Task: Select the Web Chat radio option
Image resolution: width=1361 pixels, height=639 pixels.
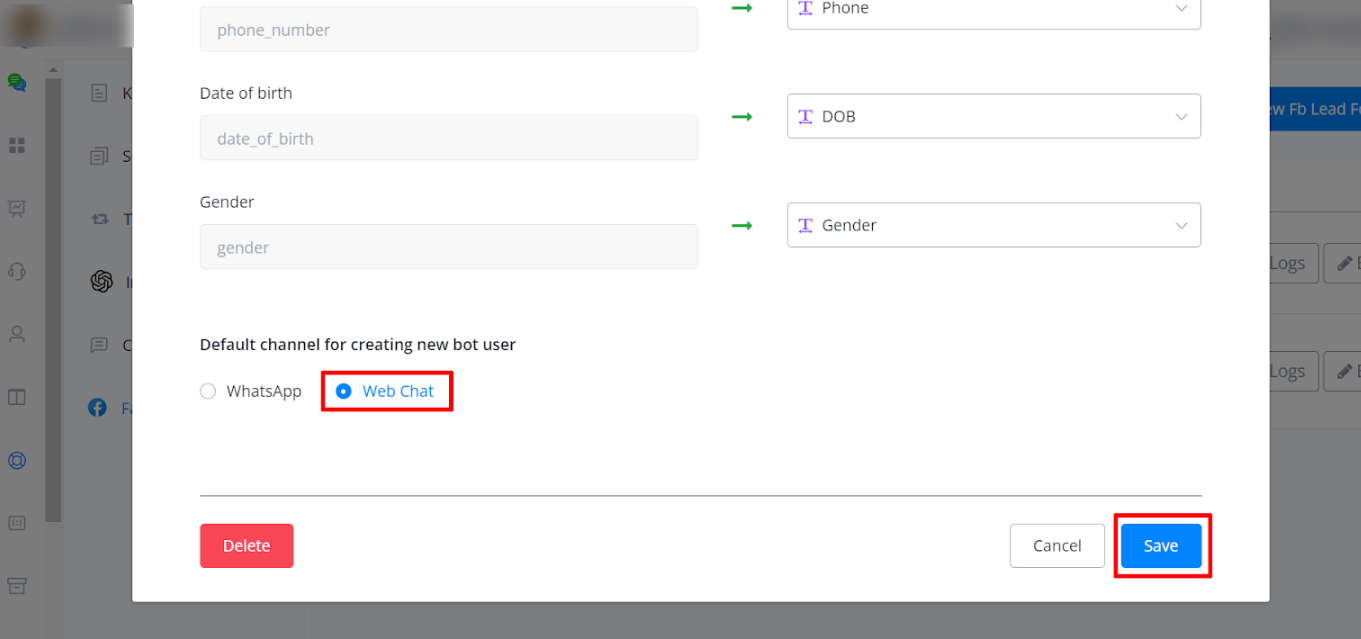Action: point(344,391)
